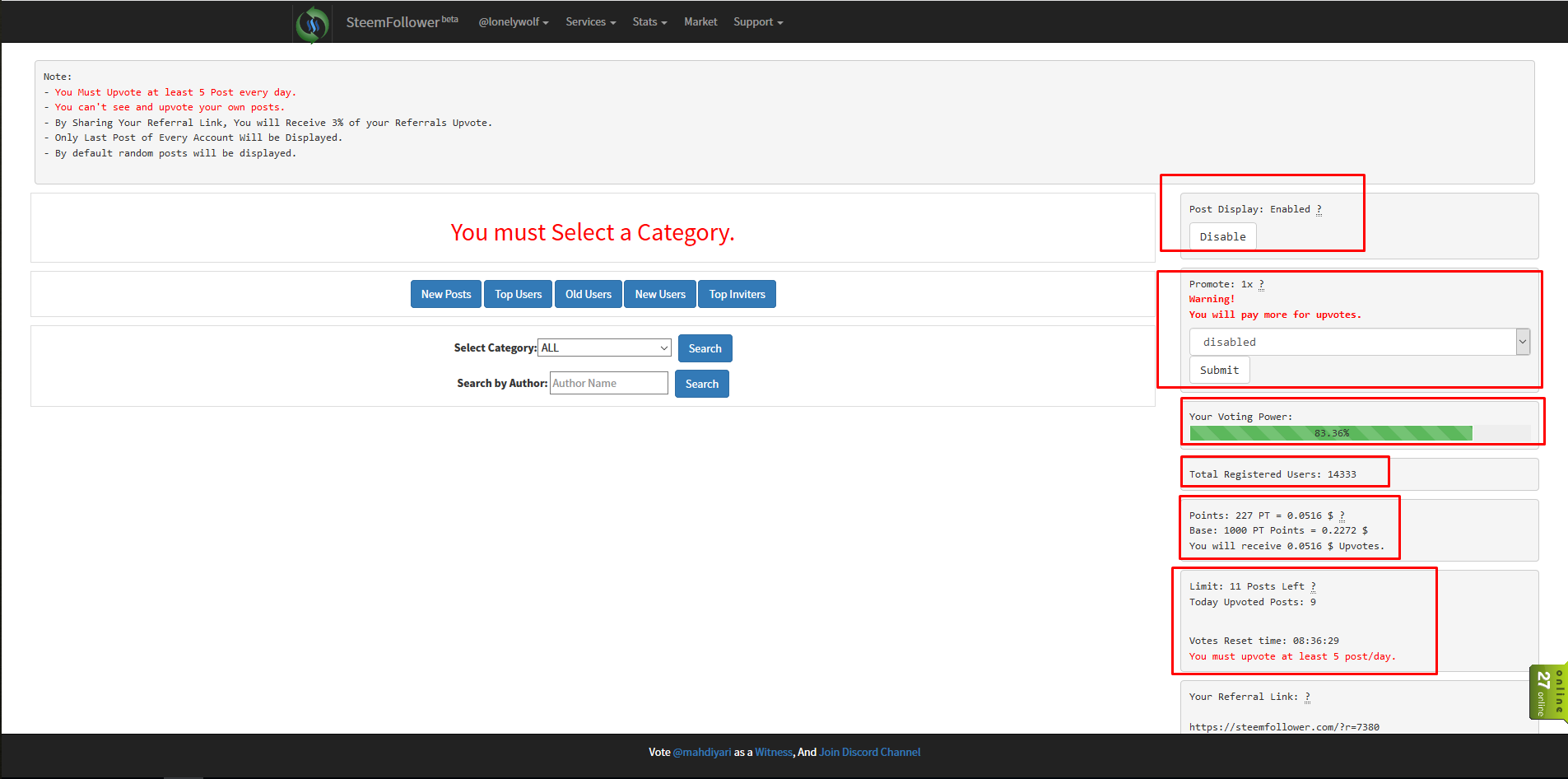Click 'You Must Upvote at least 5 Post every day.' note
This screenshot has width=1568, height=779.
pos(175,92)
